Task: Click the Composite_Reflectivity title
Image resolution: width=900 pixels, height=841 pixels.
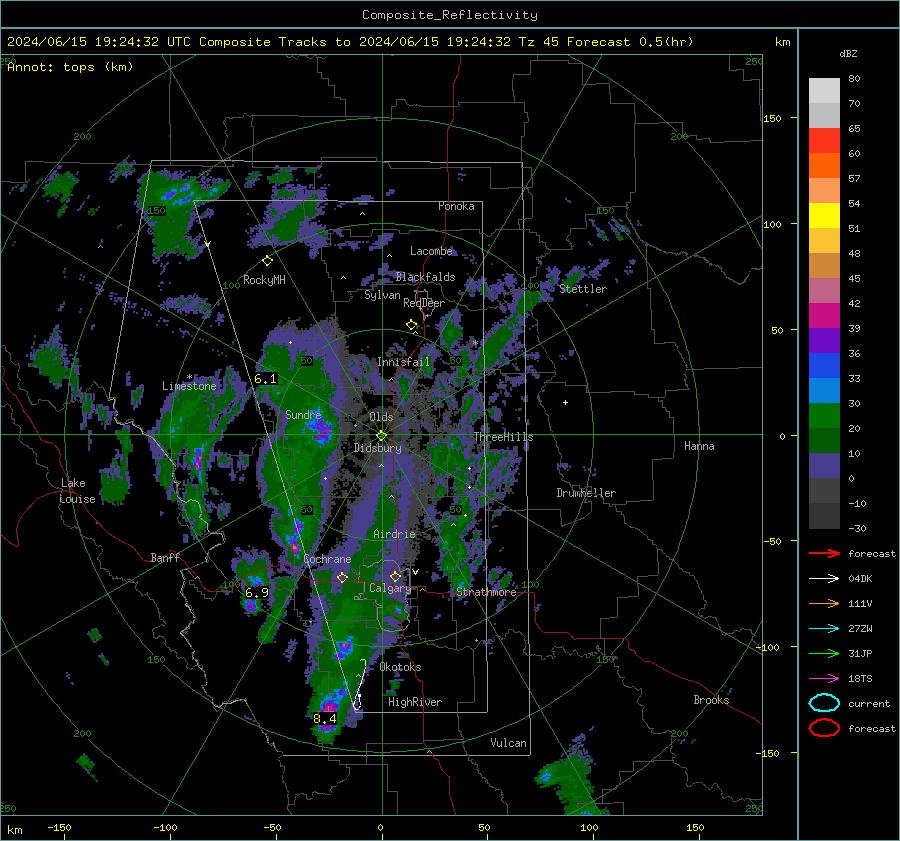Action: pos(450,15)
